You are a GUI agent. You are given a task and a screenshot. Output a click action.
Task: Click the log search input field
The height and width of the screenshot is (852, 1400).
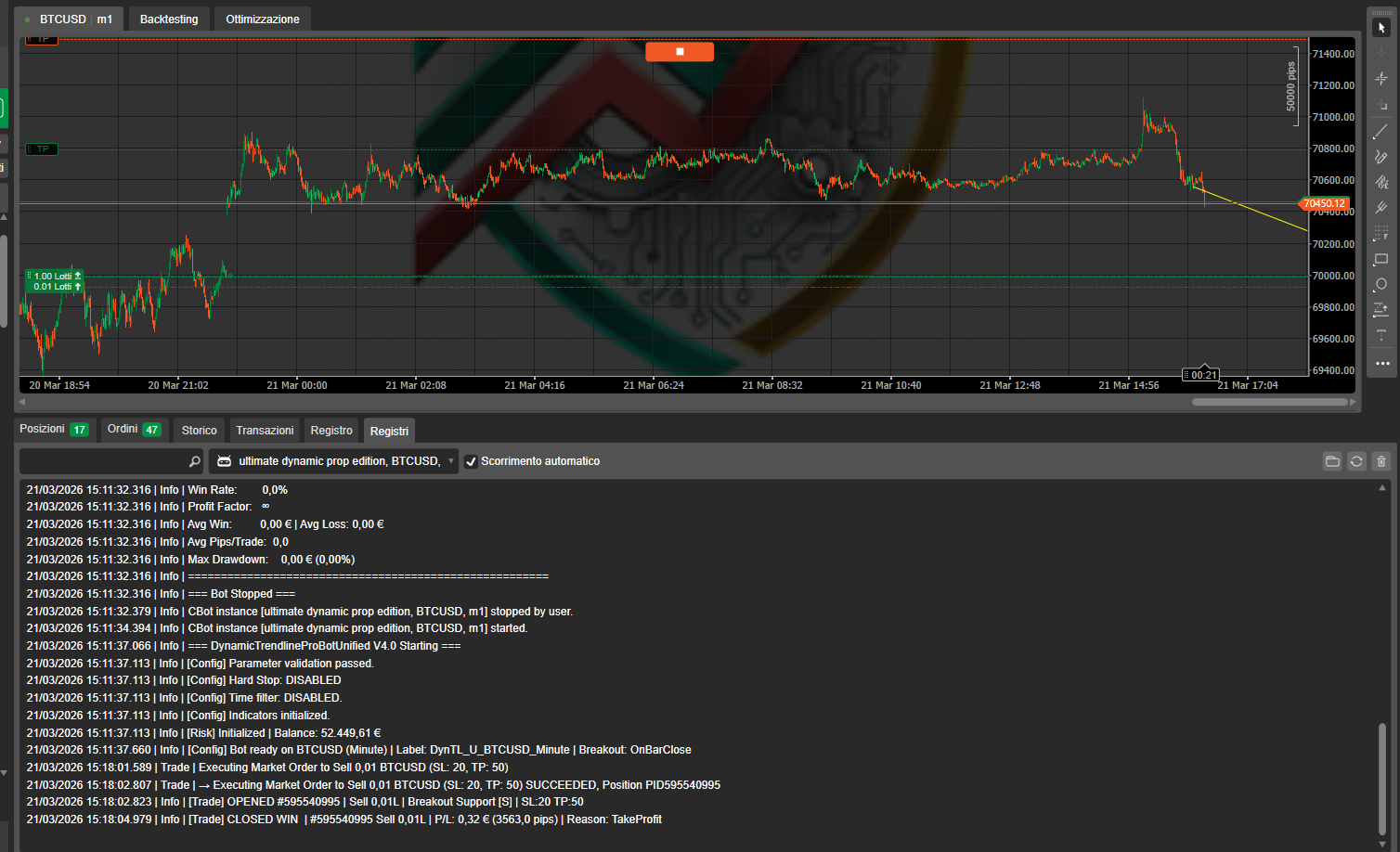click(x=102, y=460)
